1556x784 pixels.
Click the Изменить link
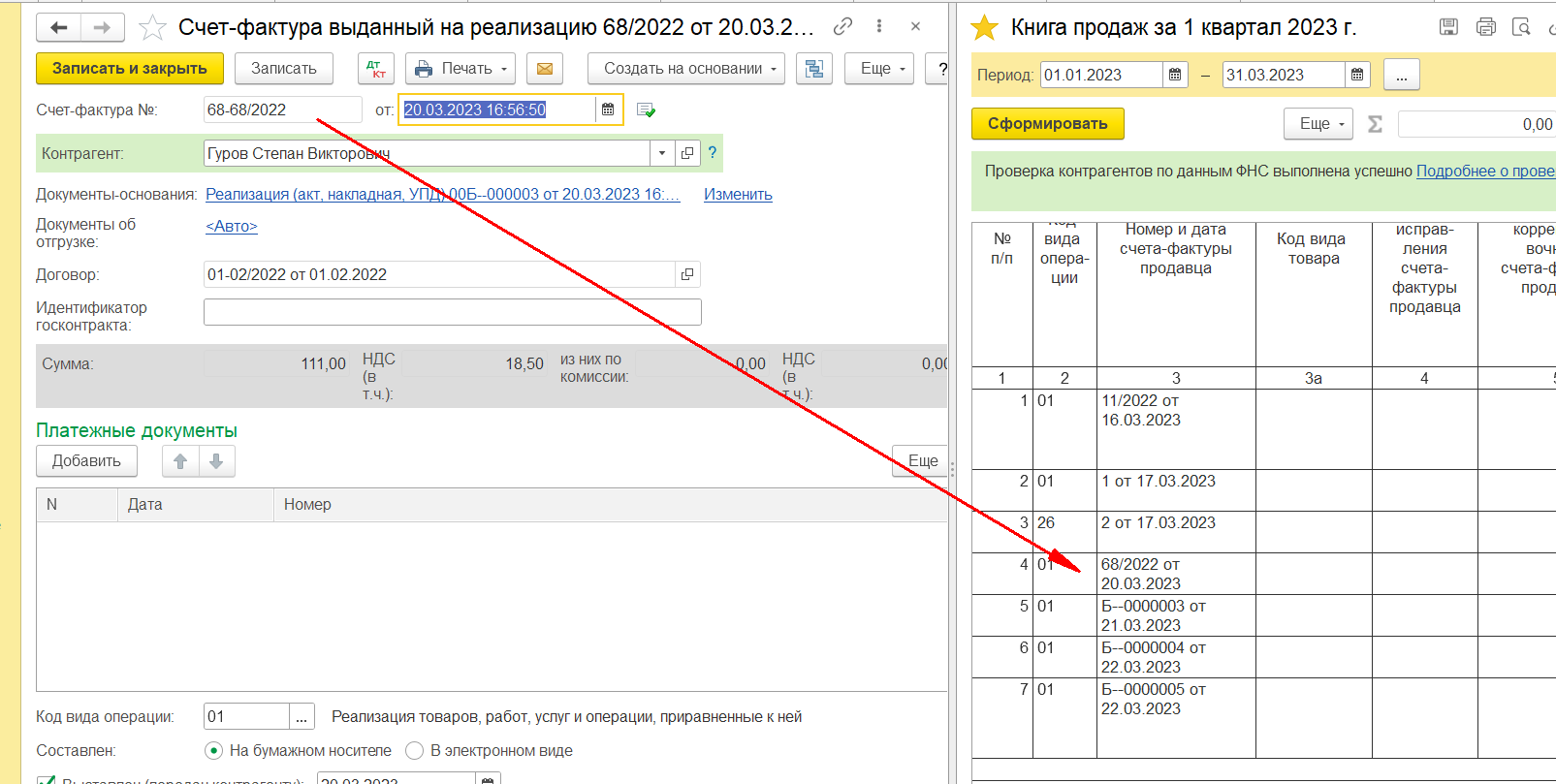pos(738,195)
